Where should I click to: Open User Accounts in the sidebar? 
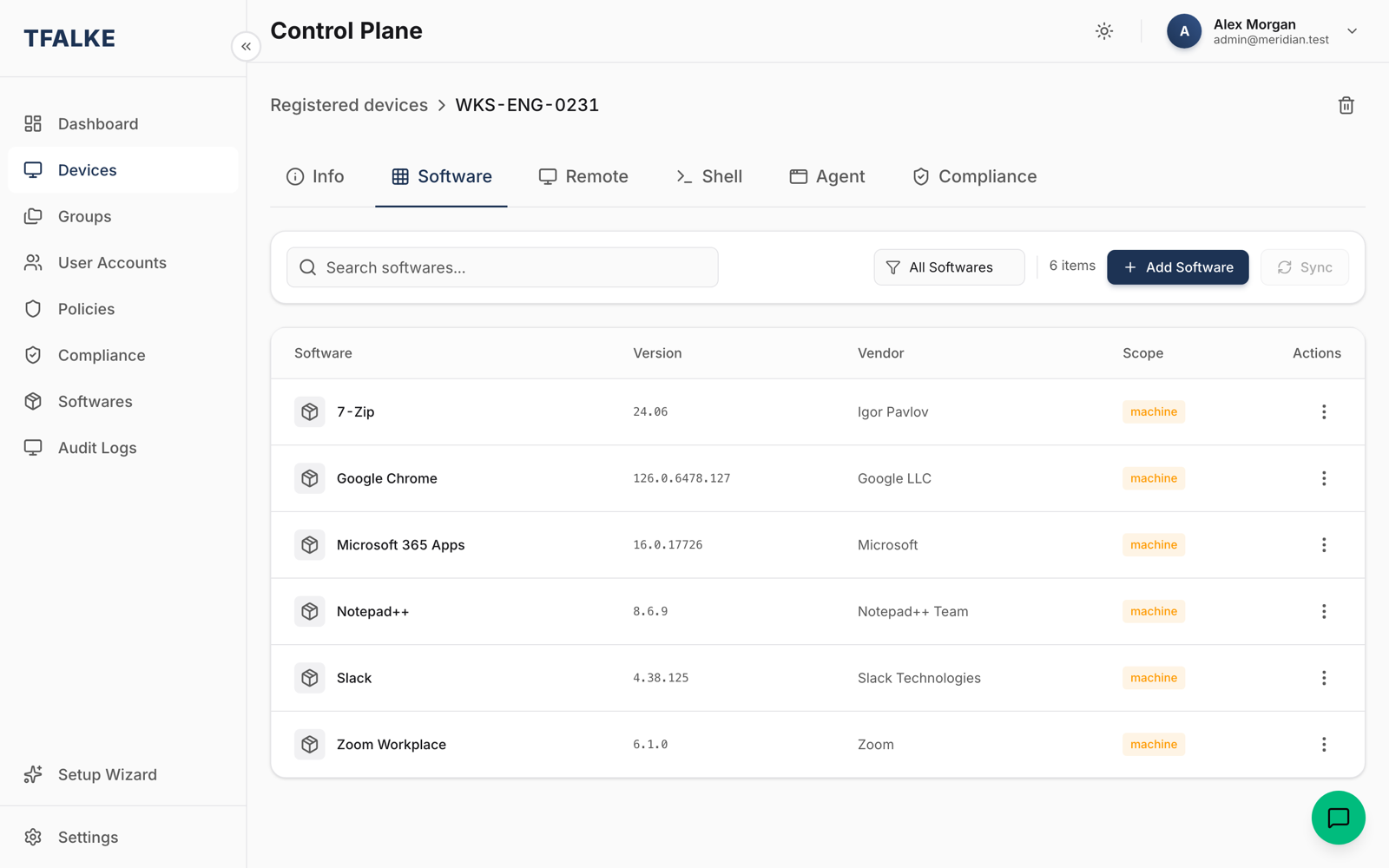(x=123, y=263)
